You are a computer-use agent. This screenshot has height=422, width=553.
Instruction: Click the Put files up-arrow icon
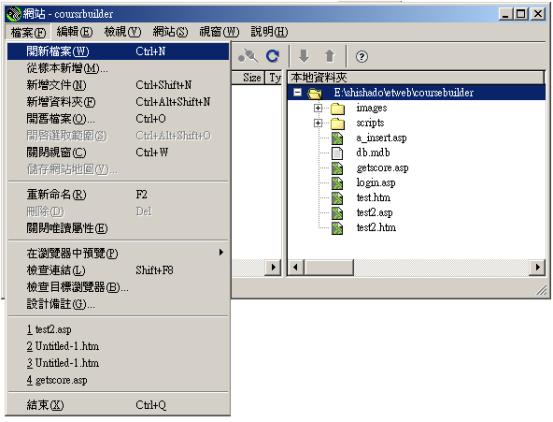point(329,56)
